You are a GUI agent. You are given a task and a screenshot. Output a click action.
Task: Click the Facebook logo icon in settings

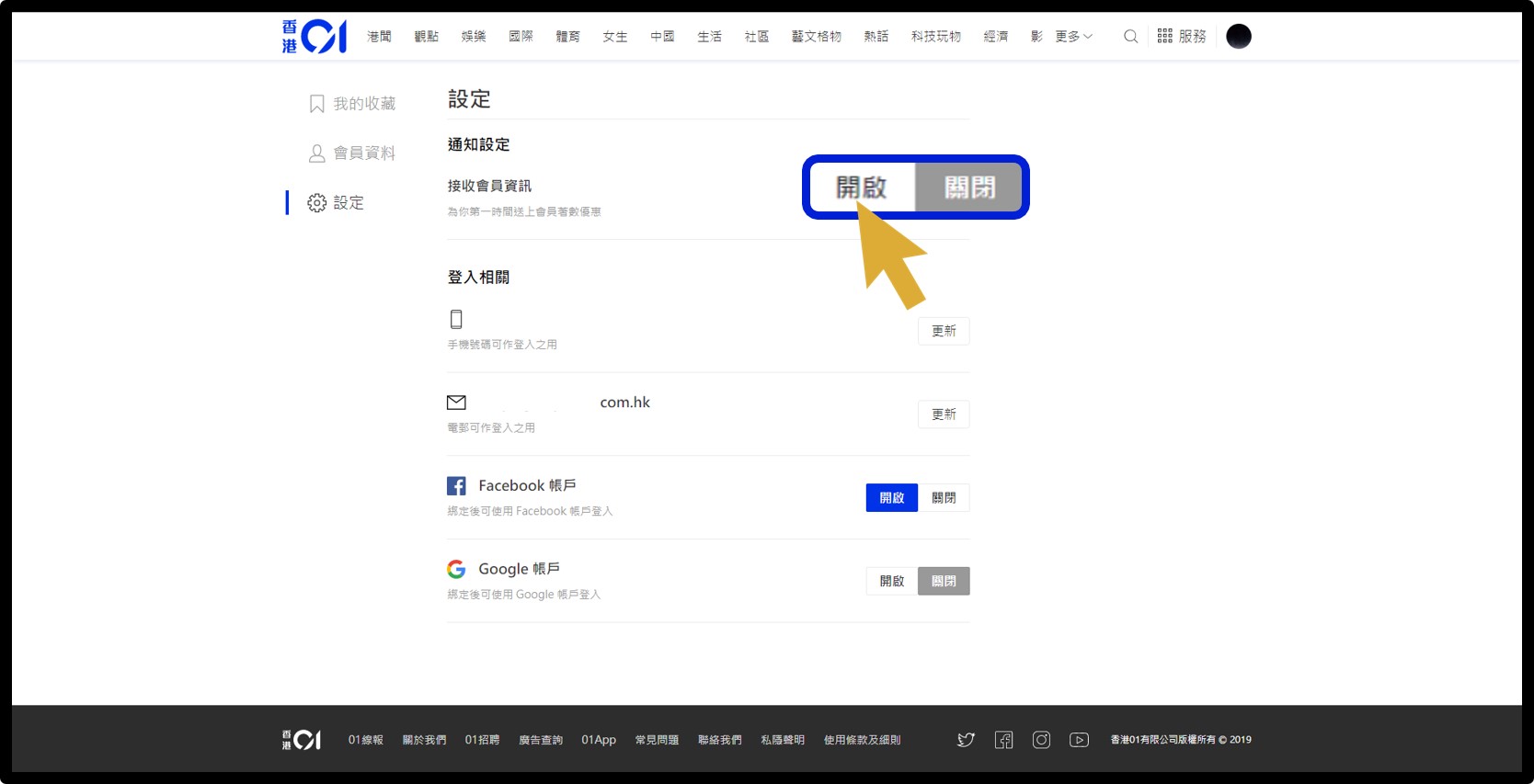coord(456,485)
